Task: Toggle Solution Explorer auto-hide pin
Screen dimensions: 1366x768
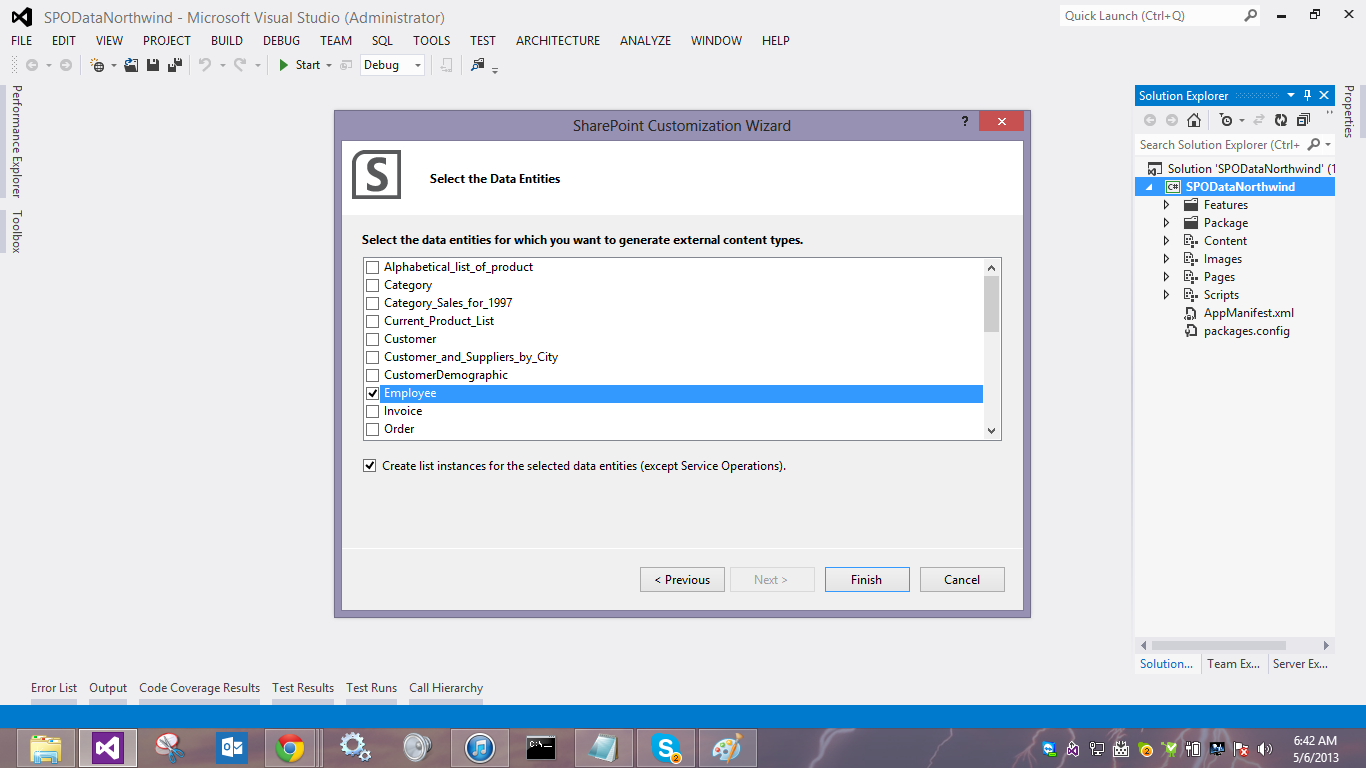Action: click(1307, 95)
